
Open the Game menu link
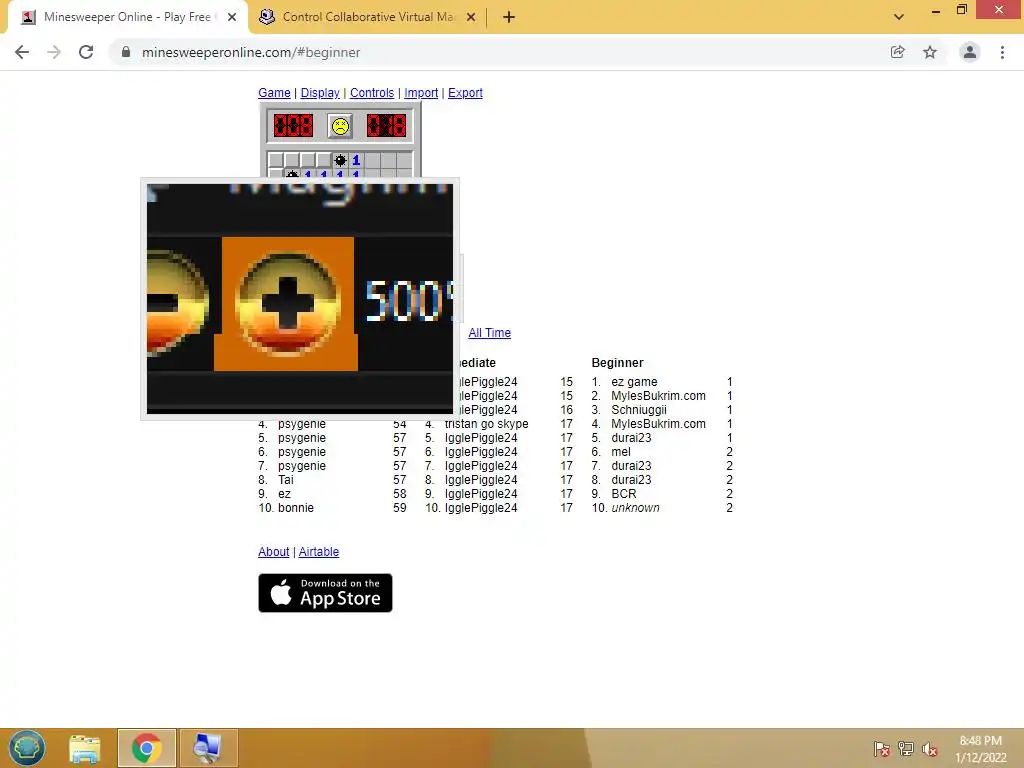pos(274,93)
